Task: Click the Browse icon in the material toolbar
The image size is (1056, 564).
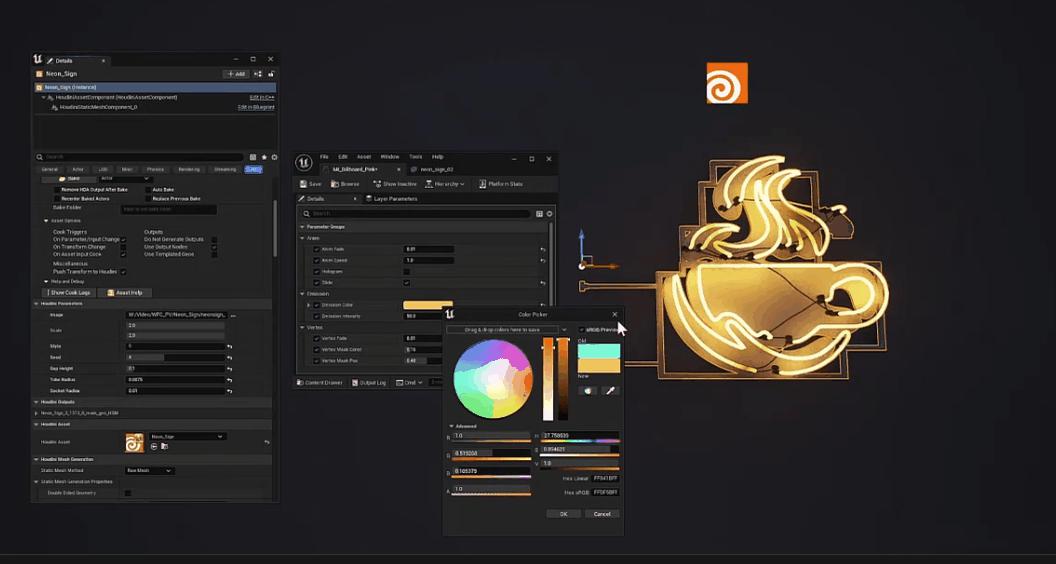Action: point(345,184)
